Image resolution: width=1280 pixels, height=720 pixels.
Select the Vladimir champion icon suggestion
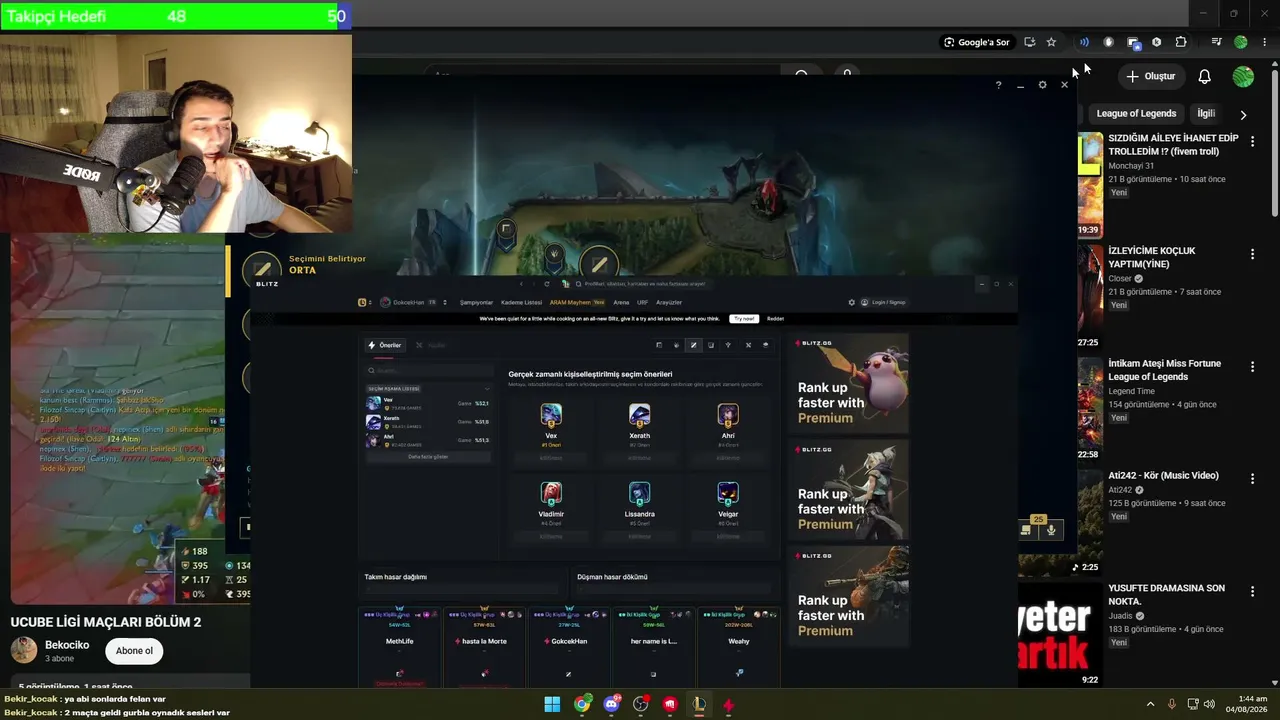551,493
